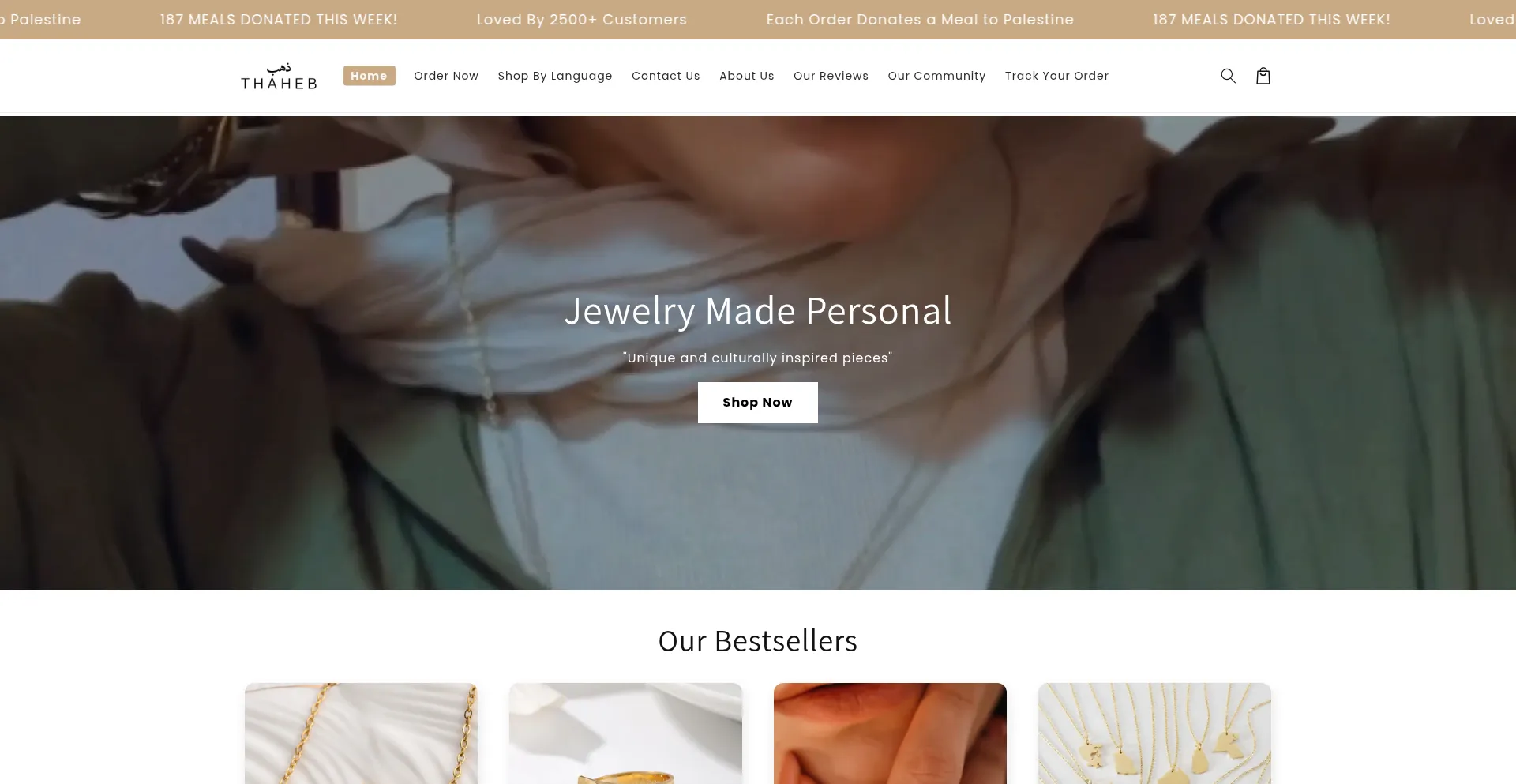Open the Our Community link
Image resolution: width=1516 pixels, height=784 pixels.
(936, 76)
